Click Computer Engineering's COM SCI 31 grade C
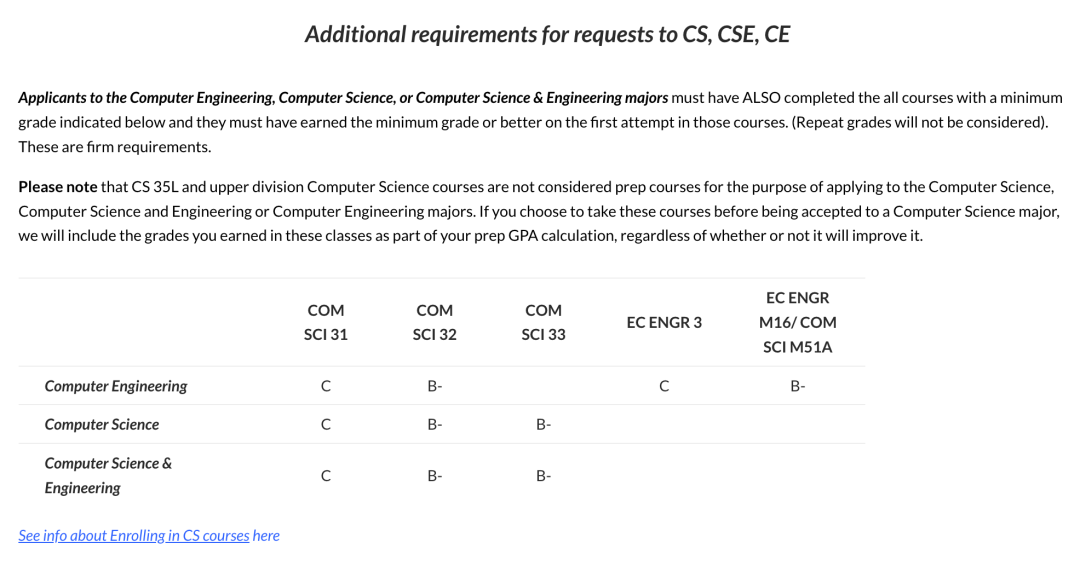 (x=326, y=386)
